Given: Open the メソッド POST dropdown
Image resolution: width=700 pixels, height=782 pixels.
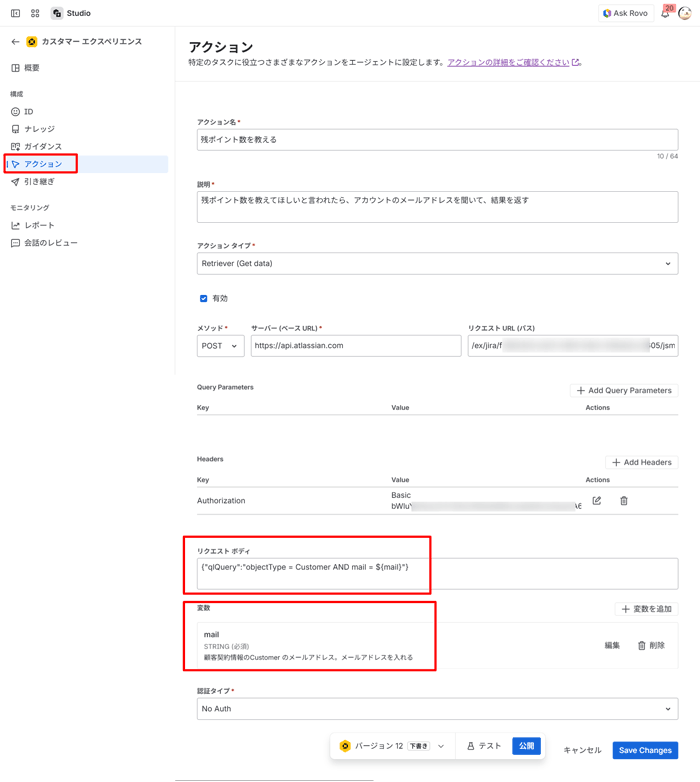Looking at the screenshot, I should pos(220,346).
